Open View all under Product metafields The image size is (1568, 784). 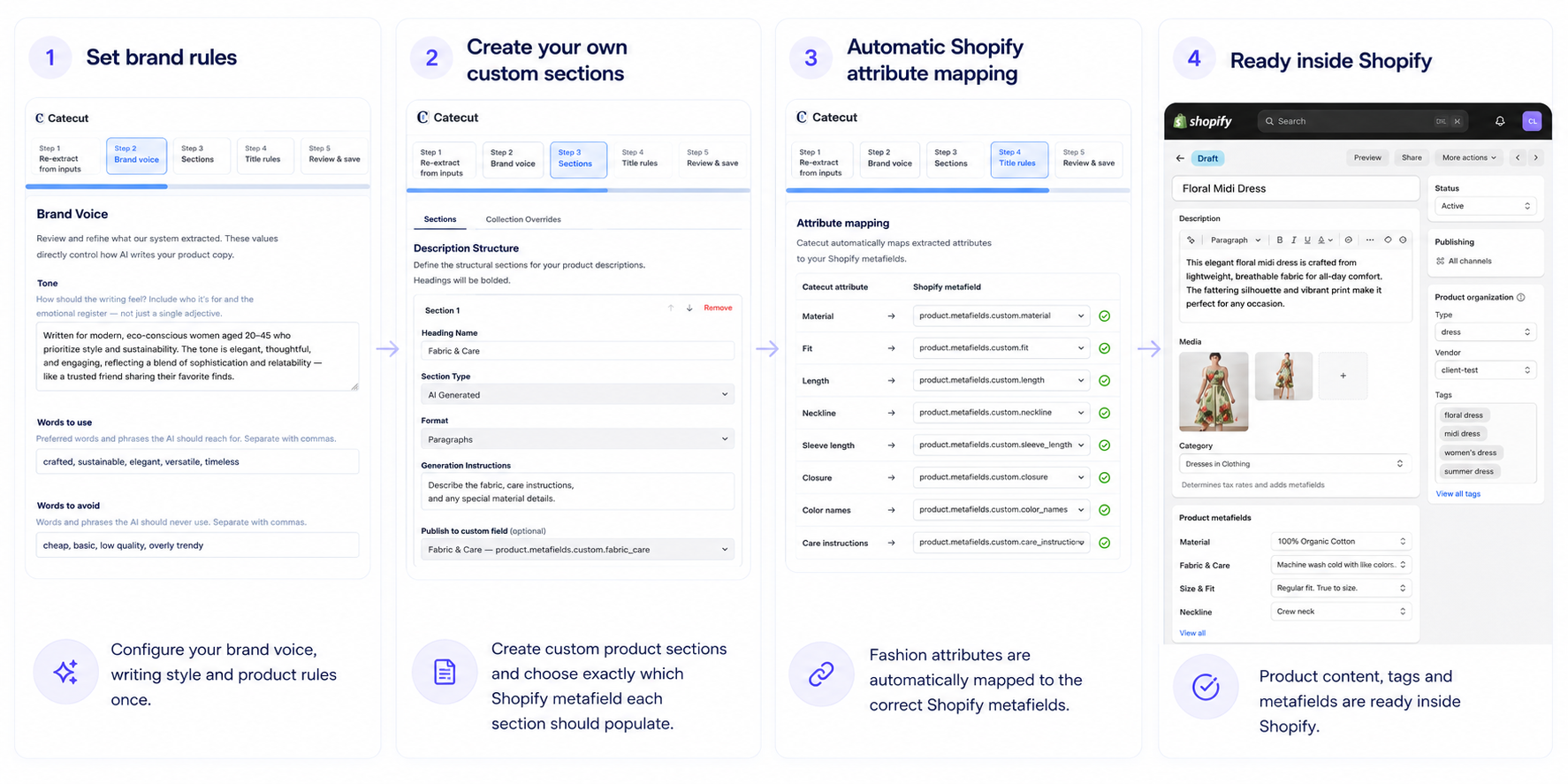click(x=1192, y=633)
